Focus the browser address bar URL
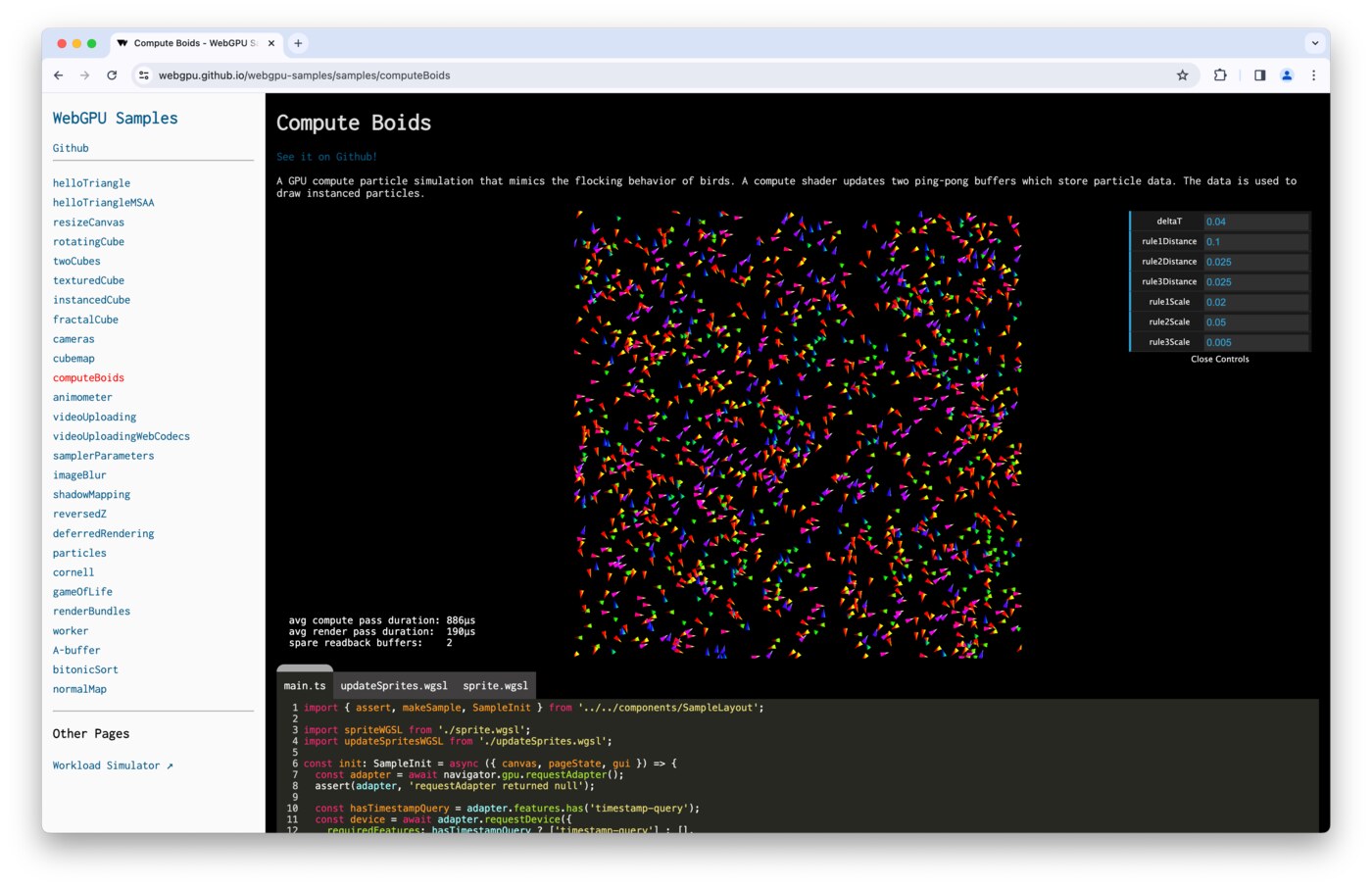This screenshot has height=888, width=1372. click(x=305, y=75)
